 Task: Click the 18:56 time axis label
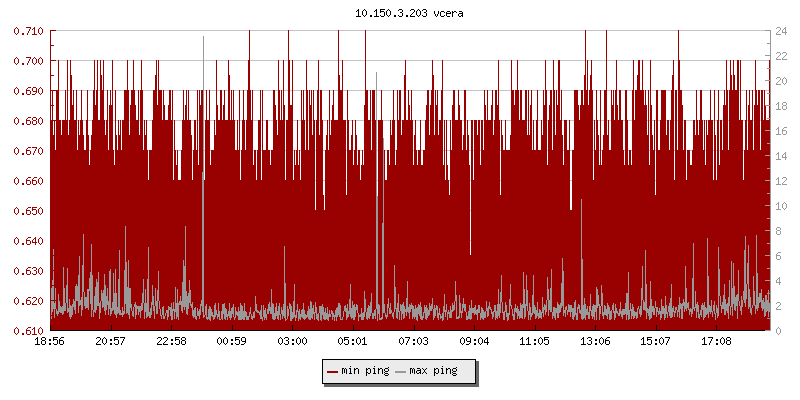(x=50, y=342)
